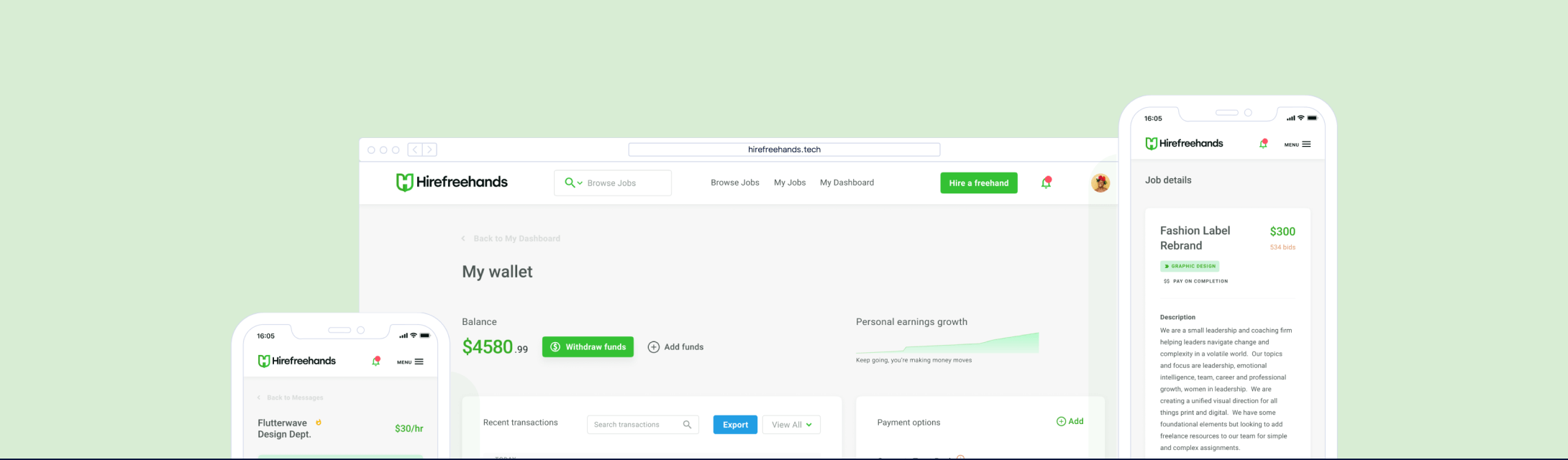Image resolution: width=1568 pixels, height=460 pixels.
Task: Click the Hire a freehand button
Action: 979,183
